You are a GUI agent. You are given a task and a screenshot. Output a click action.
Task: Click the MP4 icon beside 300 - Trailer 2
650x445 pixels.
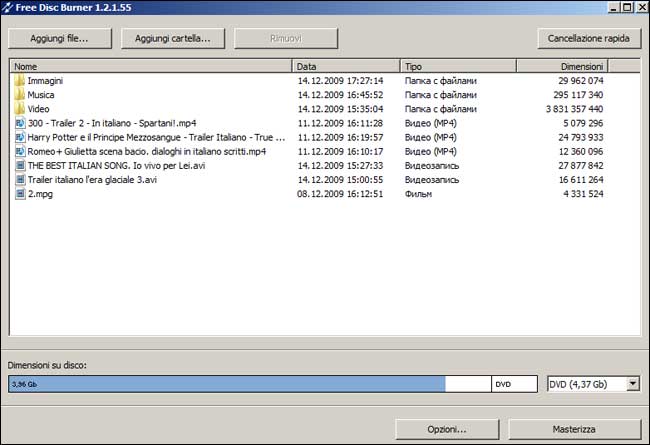[20, 123]
